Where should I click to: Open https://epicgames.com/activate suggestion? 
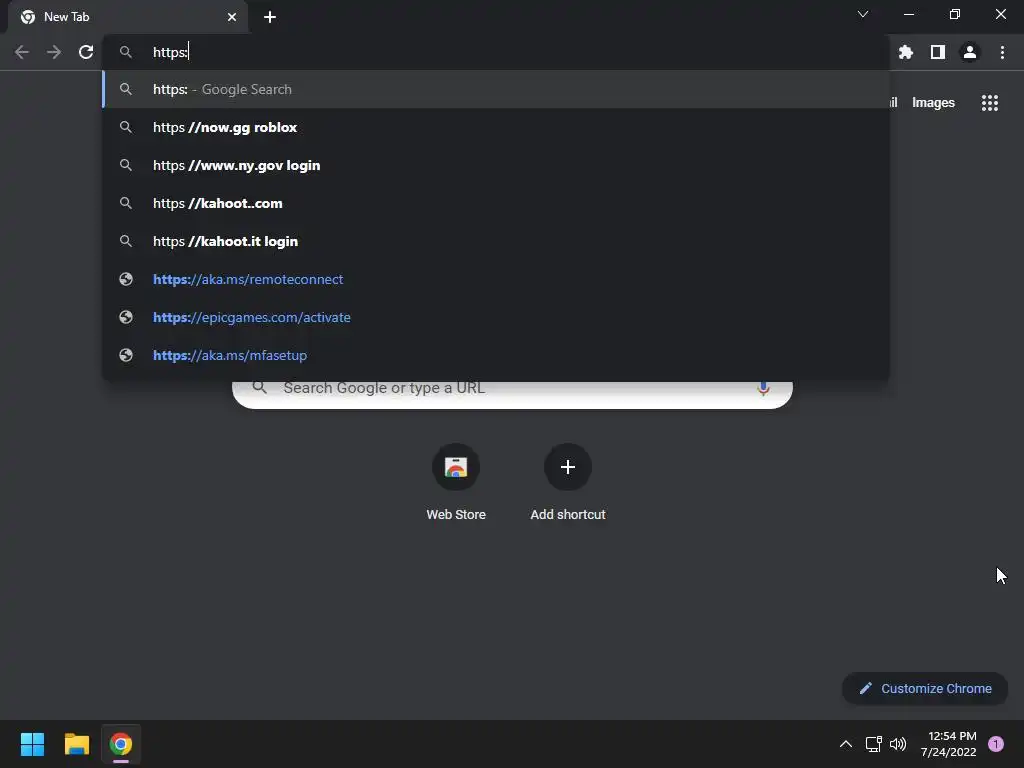point(496,317)
